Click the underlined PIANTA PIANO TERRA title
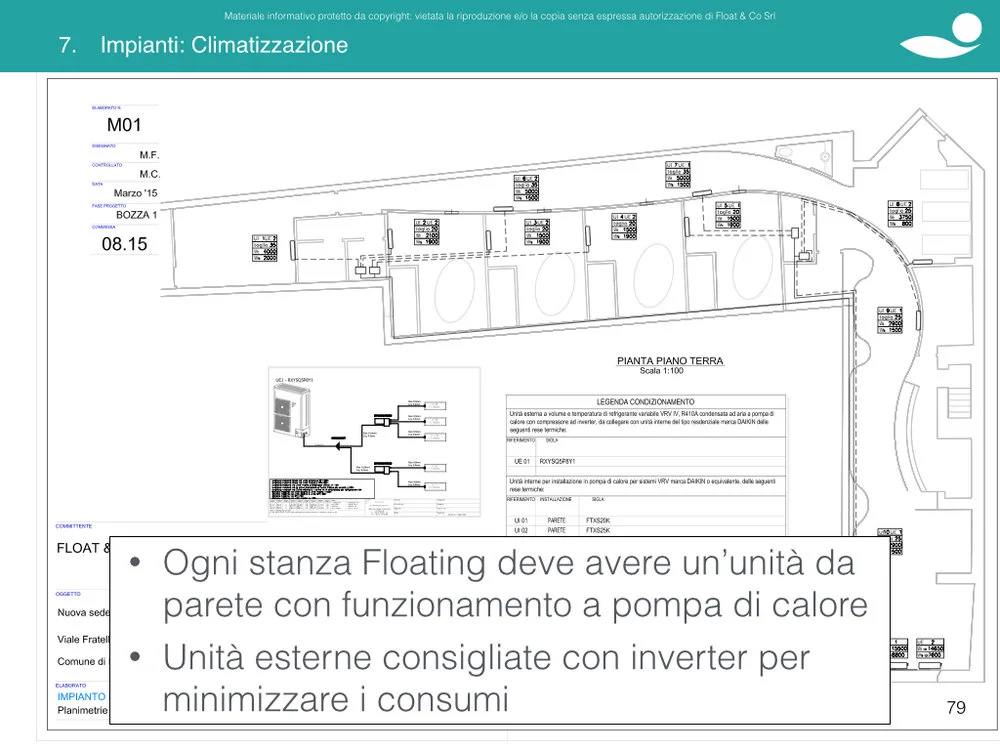Screen dimensions: 1000x750 (670, 360)
